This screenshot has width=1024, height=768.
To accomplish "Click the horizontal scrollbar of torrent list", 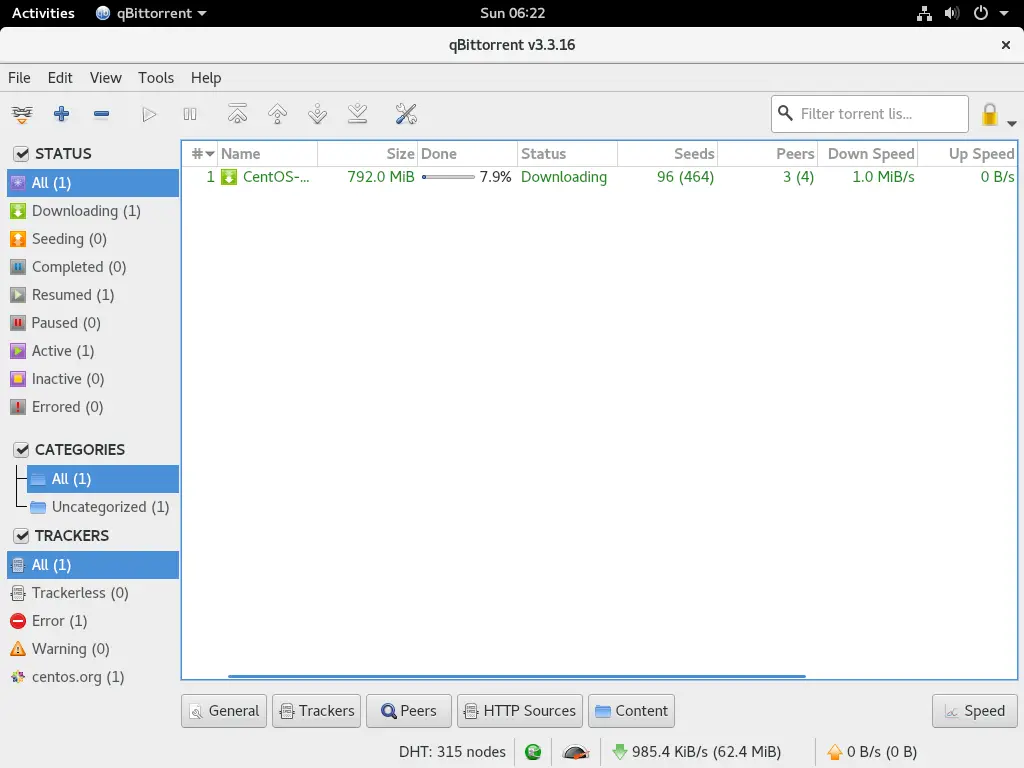I will (x=517, y=677).
